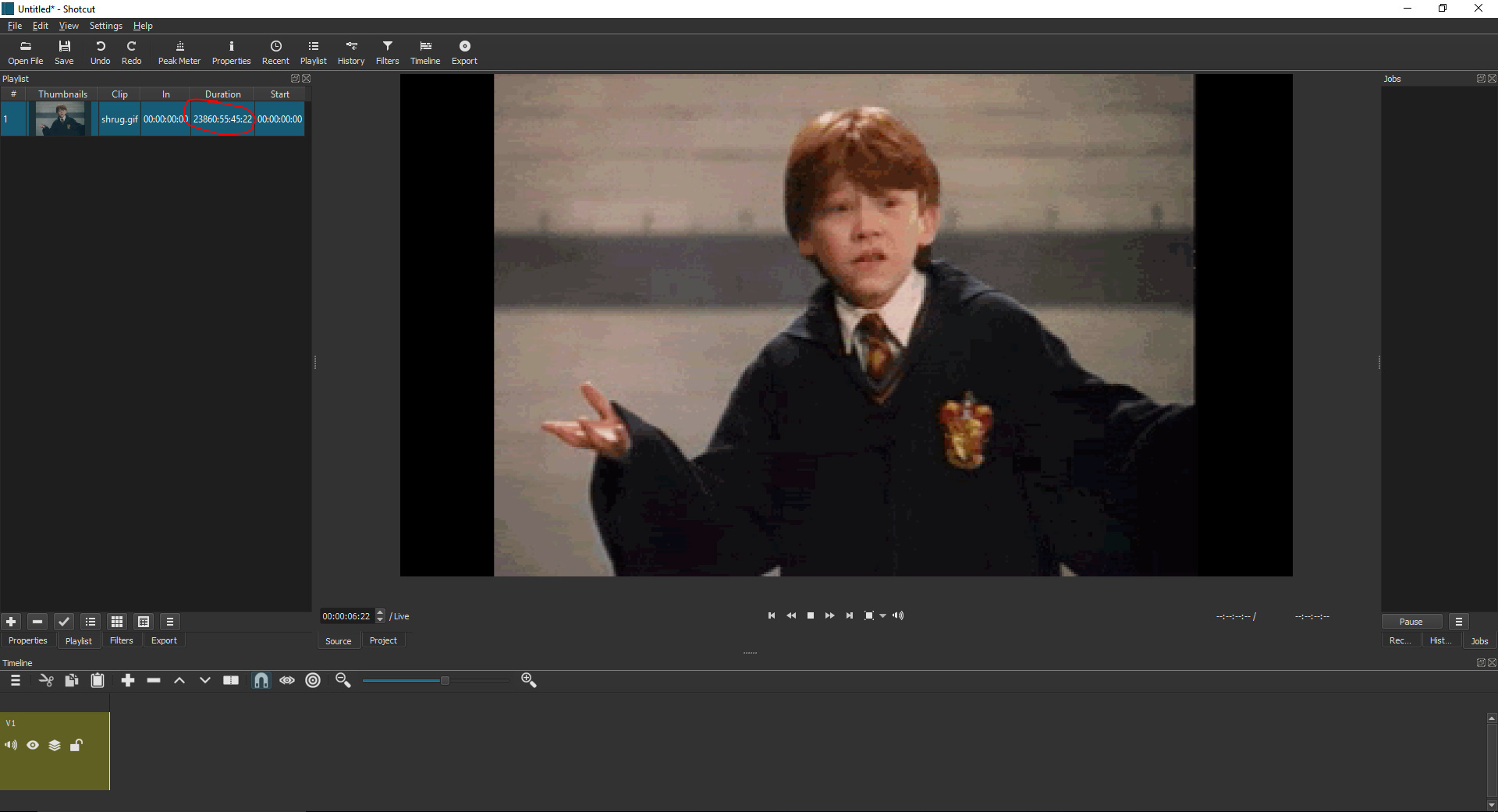The height and width of the screenshot is (812, 1498).
Task: Toggle the History panel from toolbar
Action: (351, 52)
